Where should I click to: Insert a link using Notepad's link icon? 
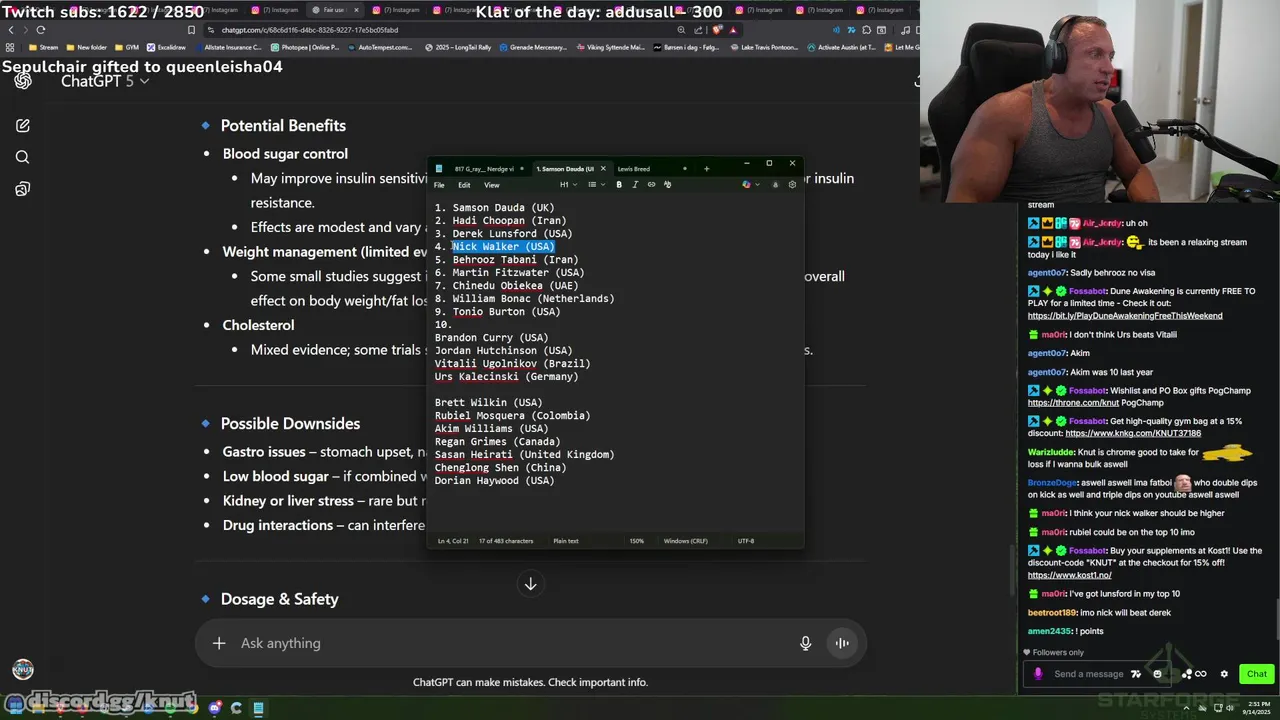651,185
